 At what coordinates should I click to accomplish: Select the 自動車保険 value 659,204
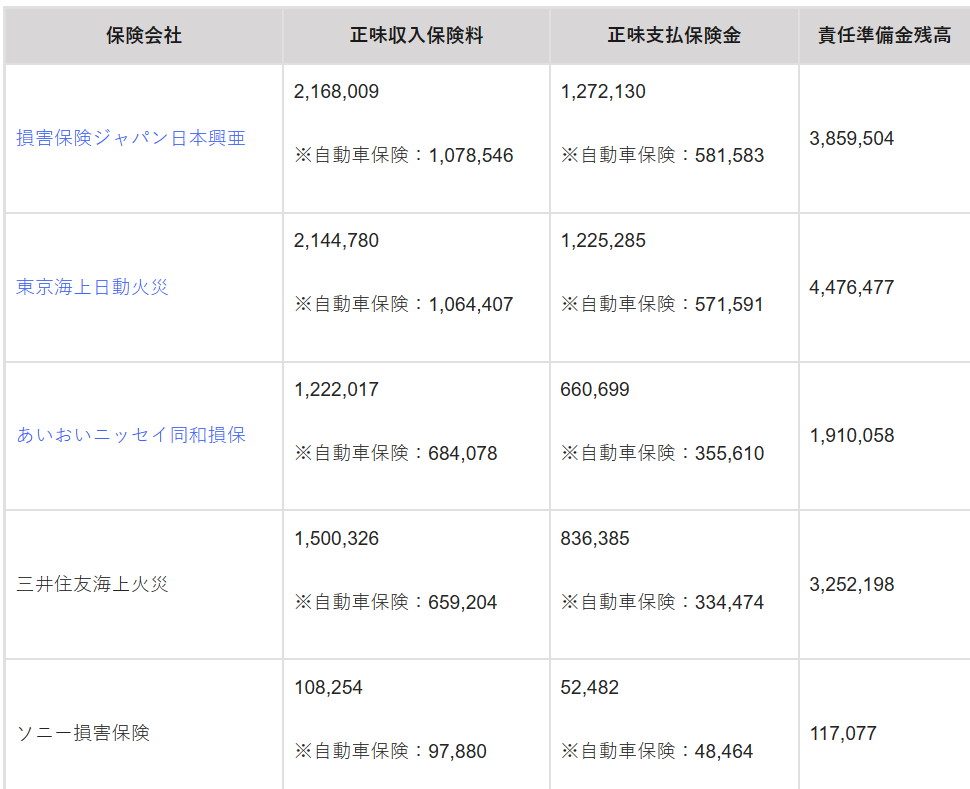point(463,603)
